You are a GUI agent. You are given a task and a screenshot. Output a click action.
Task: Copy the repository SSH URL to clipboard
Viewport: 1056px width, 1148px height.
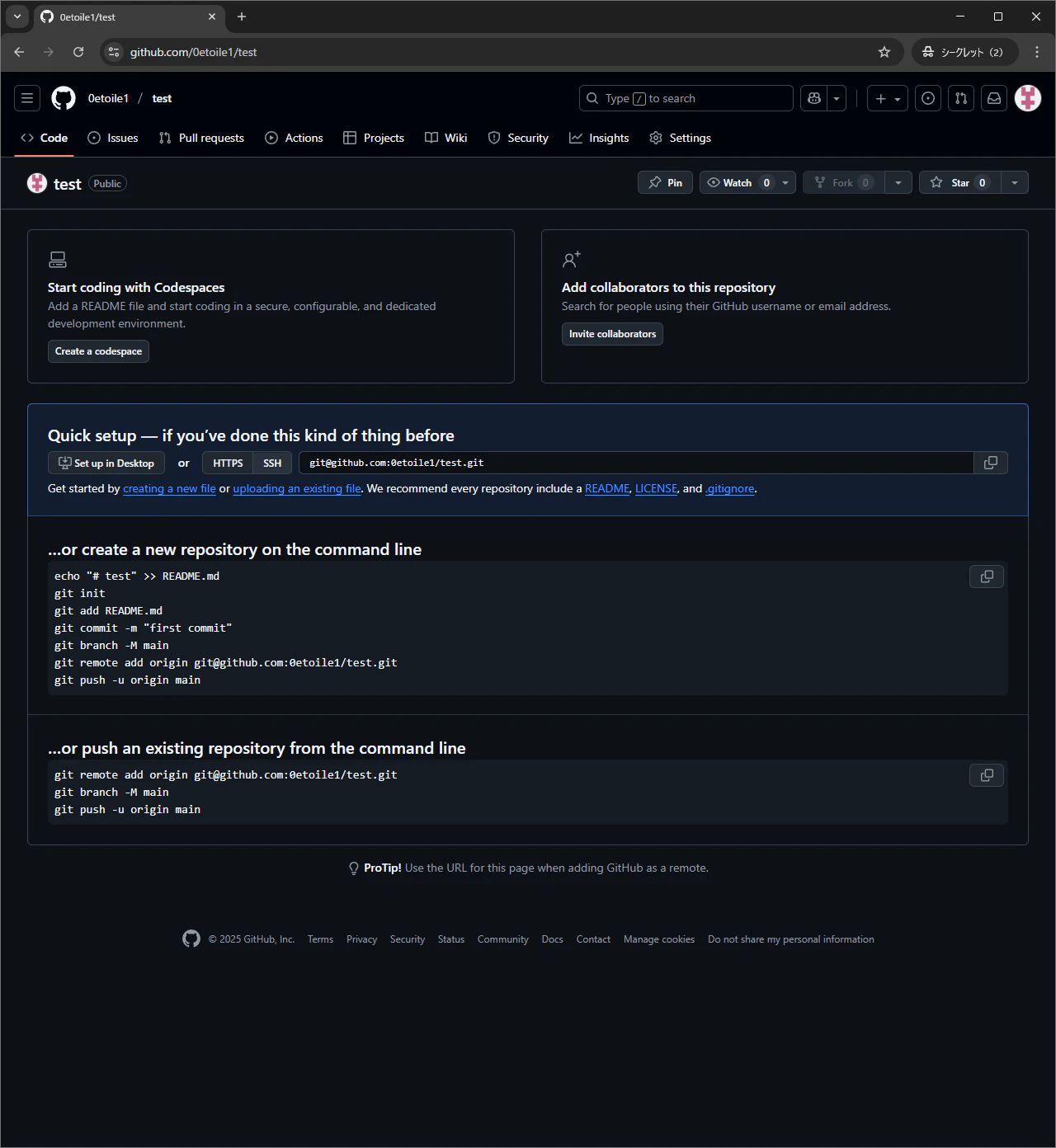pyautogui.click(x=991, y=463)
